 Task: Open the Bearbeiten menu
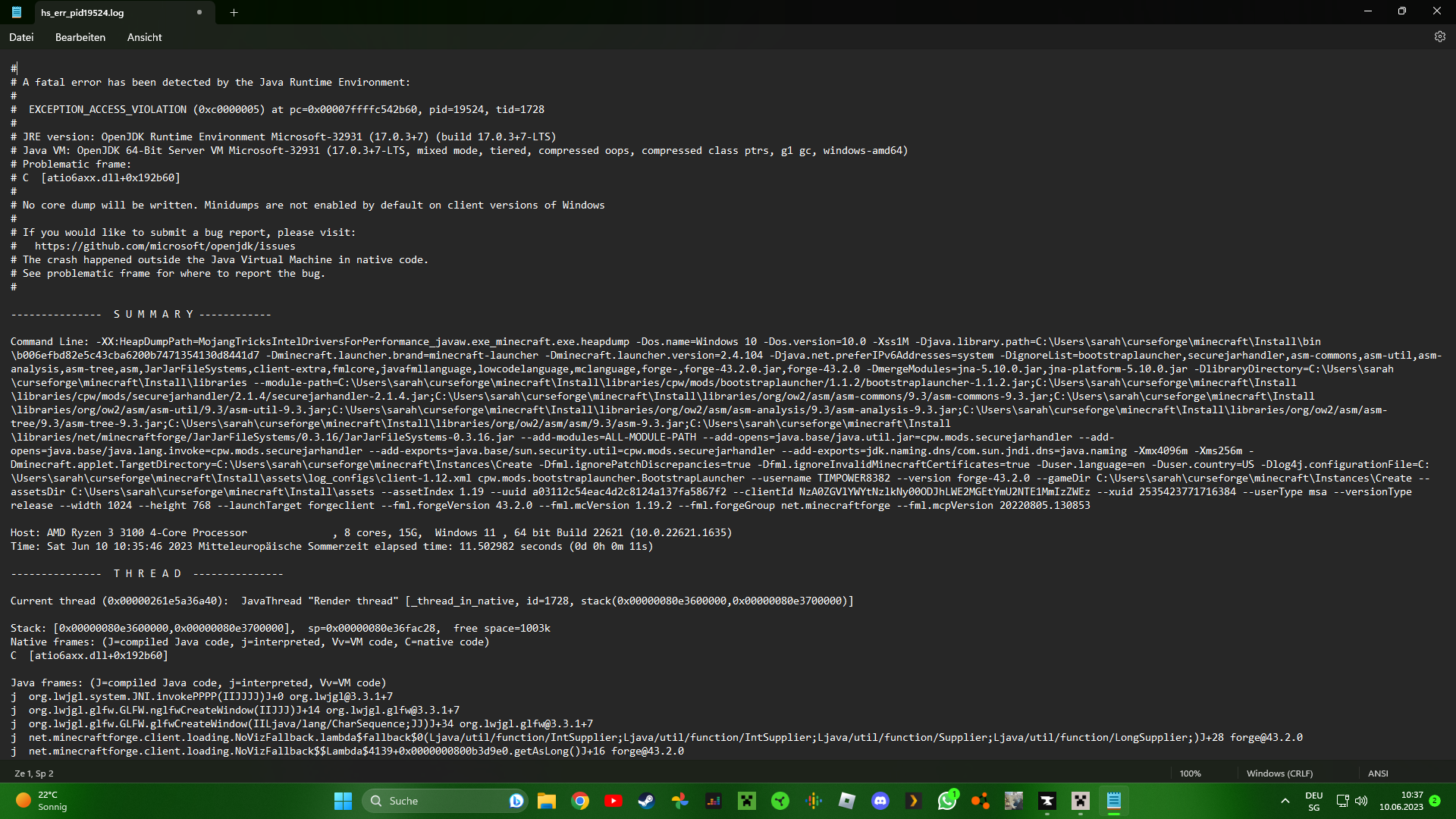pos(80,37)
